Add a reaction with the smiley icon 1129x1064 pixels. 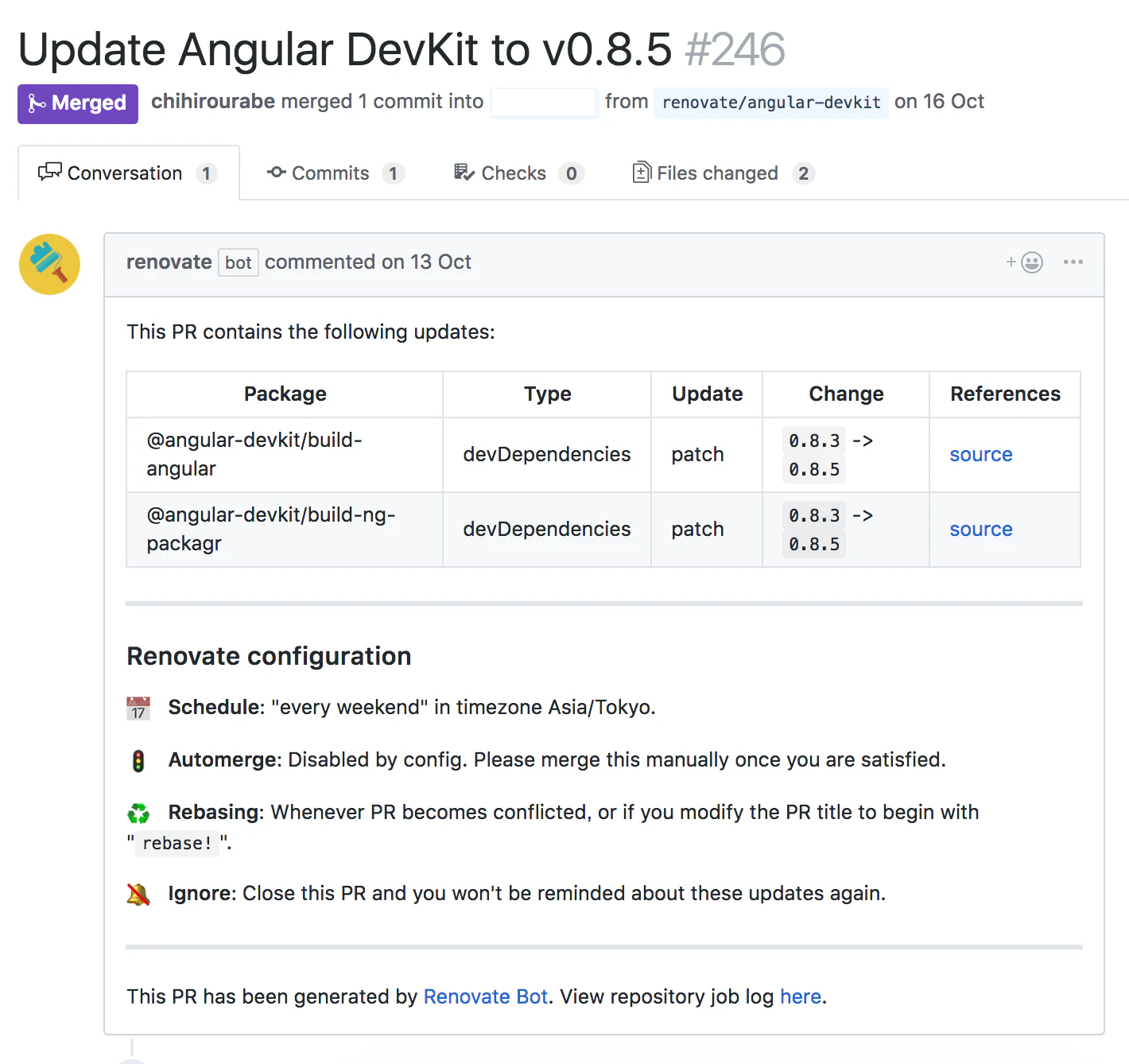1025,262
